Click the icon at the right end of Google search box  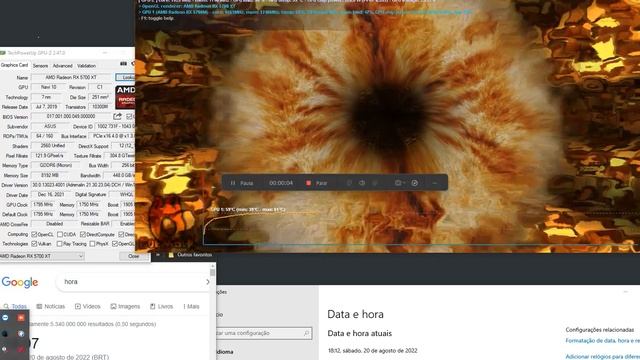click(207, 282)
